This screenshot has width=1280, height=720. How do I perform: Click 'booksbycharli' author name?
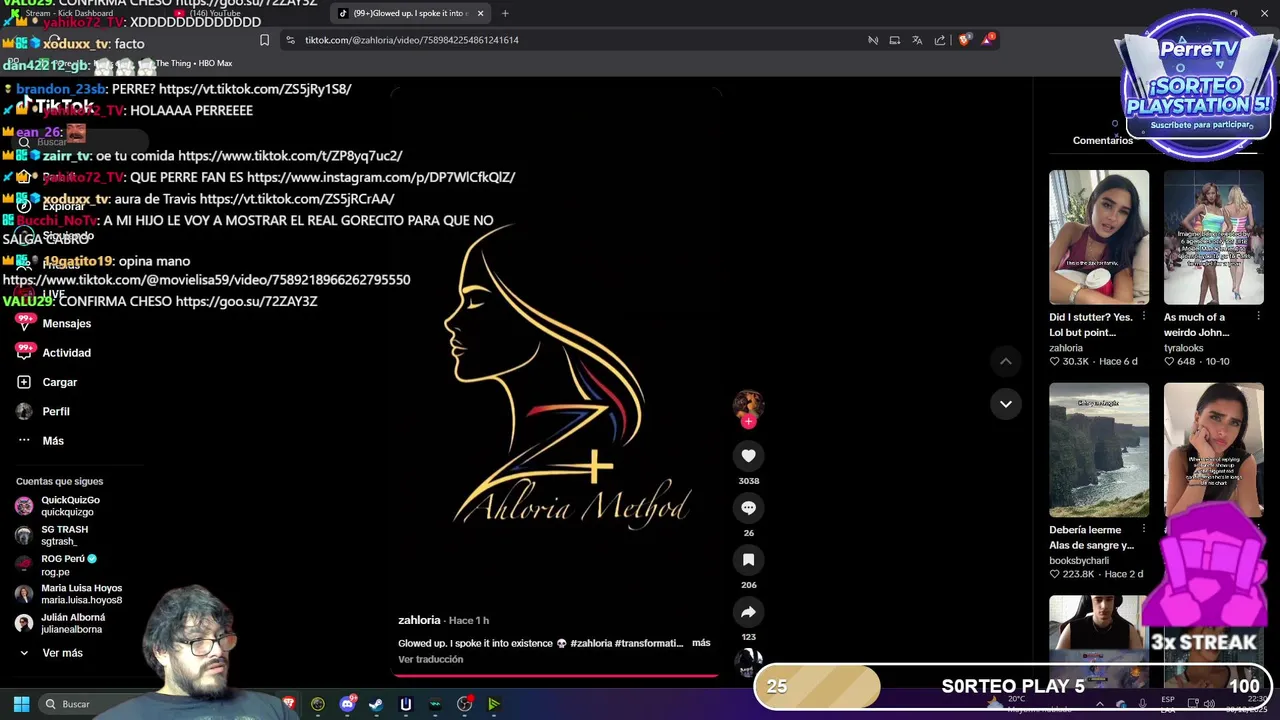pyautogui.click(x=1079, y=561)
